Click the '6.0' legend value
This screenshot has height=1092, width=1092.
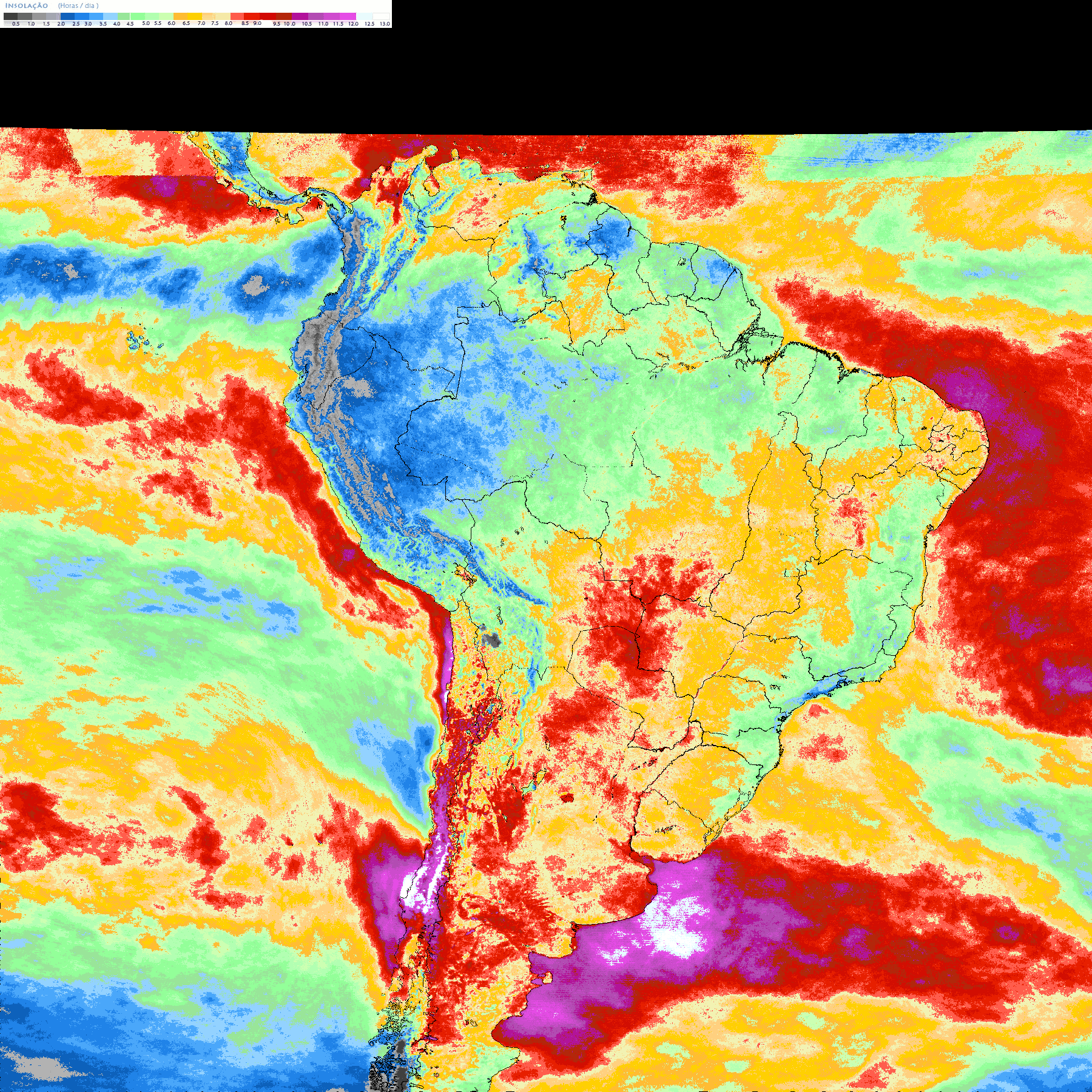[171, 23]
